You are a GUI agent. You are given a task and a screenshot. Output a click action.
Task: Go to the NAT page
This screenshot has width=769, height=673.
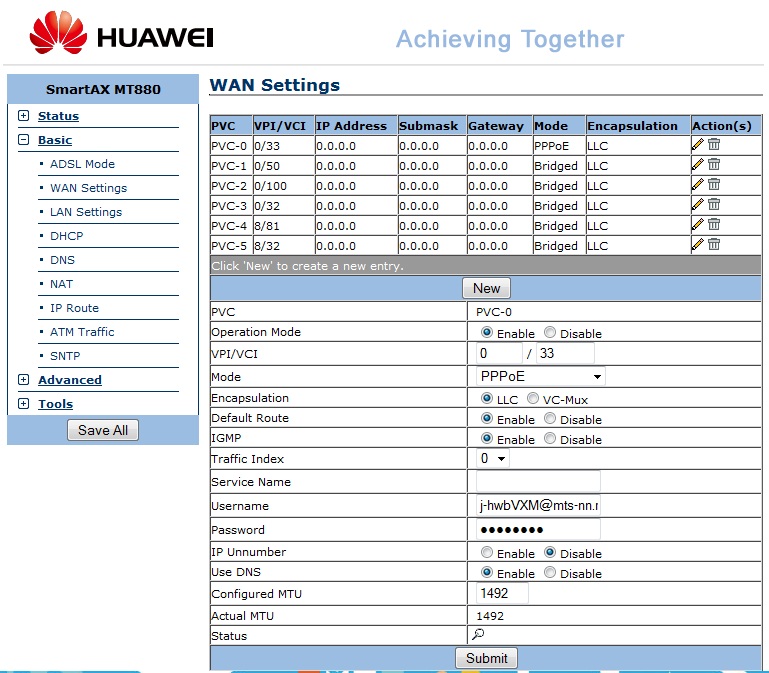(61, 284)
